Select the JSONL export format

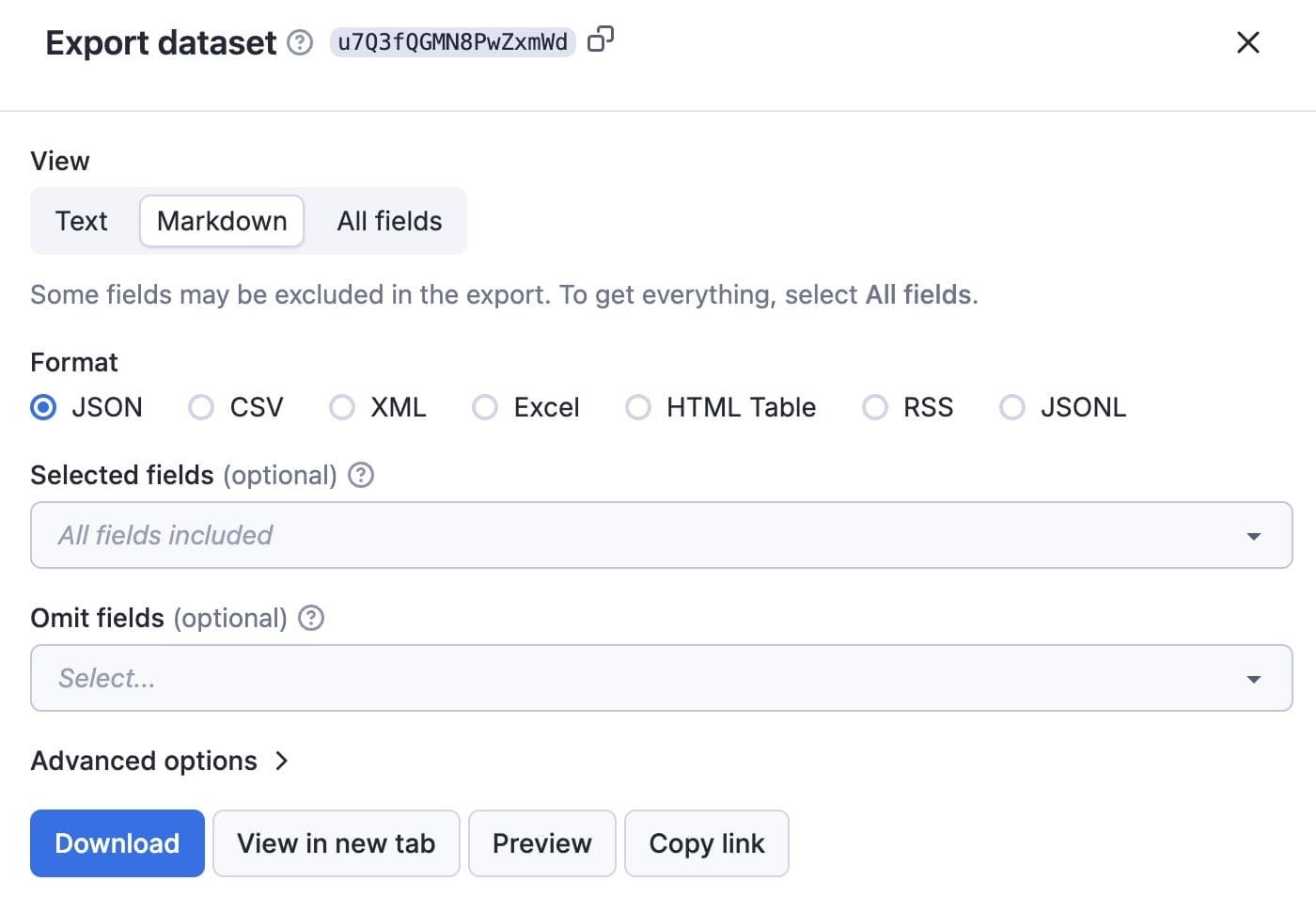pos(1012,407)
